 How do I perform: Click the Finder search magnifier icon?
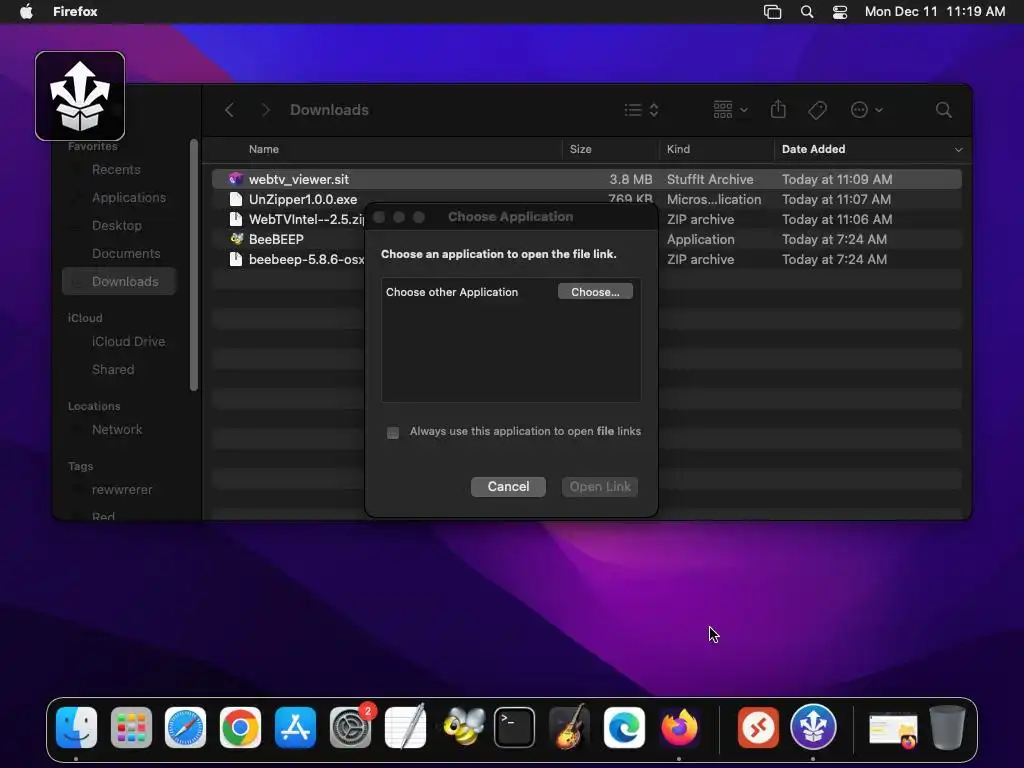click(x=944, y=110)
